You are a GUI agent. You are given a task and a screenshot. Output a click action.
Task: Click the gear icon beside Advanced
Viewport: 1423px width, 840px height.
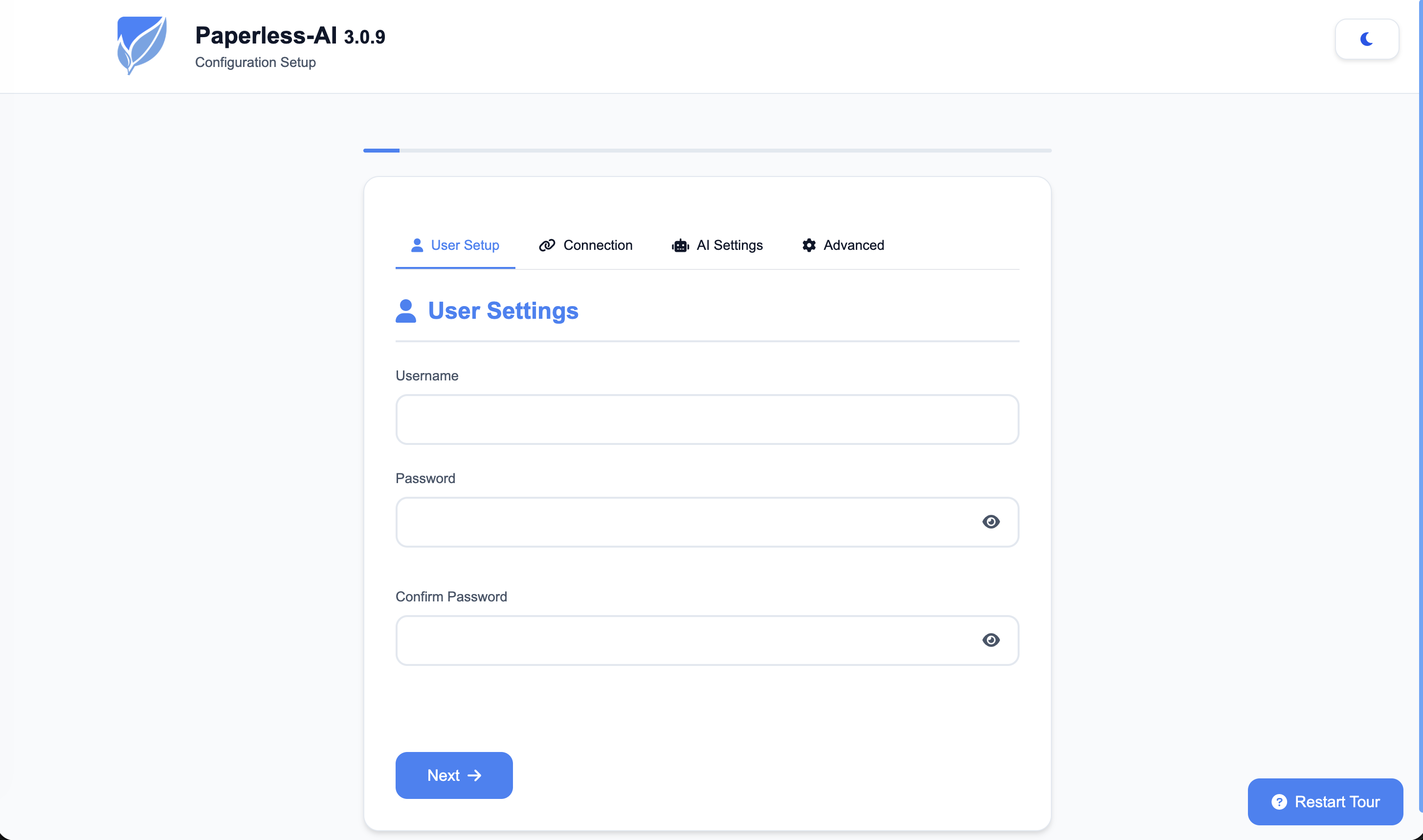pos(808,245)
